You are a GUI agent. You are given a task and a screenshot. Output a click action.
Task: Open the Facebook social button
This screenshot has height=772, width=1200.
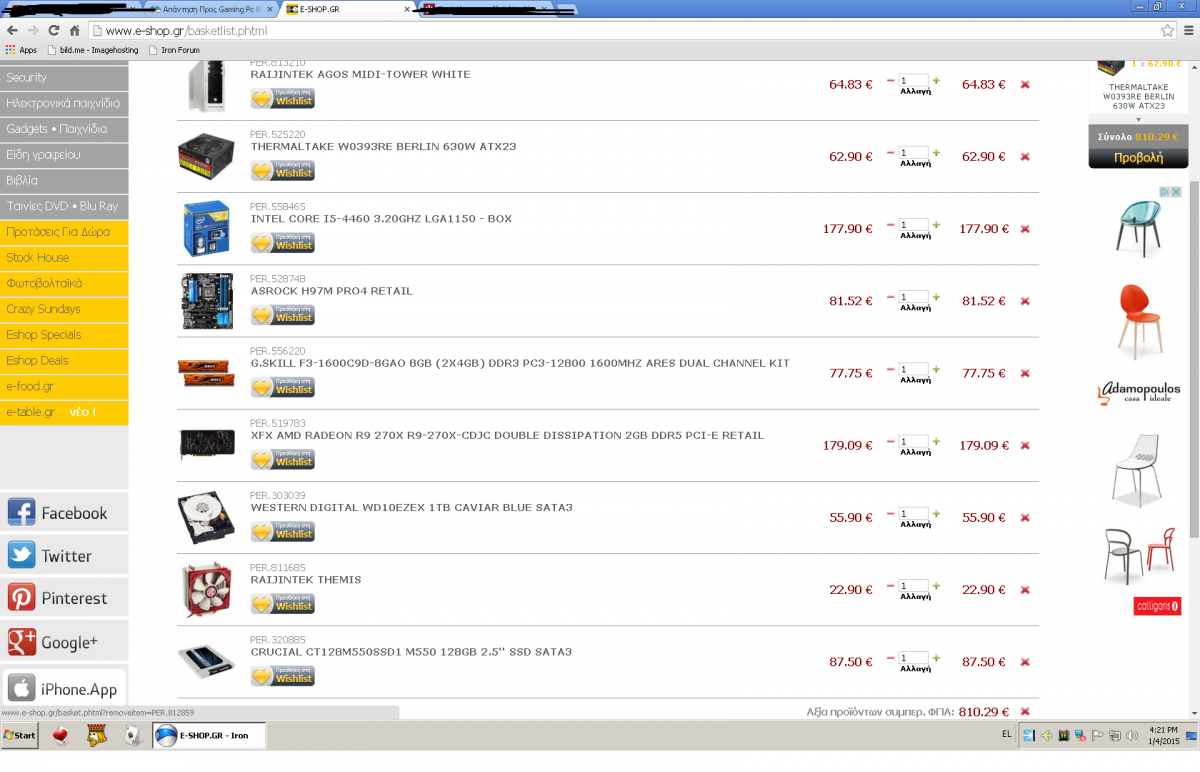[64, 512]
